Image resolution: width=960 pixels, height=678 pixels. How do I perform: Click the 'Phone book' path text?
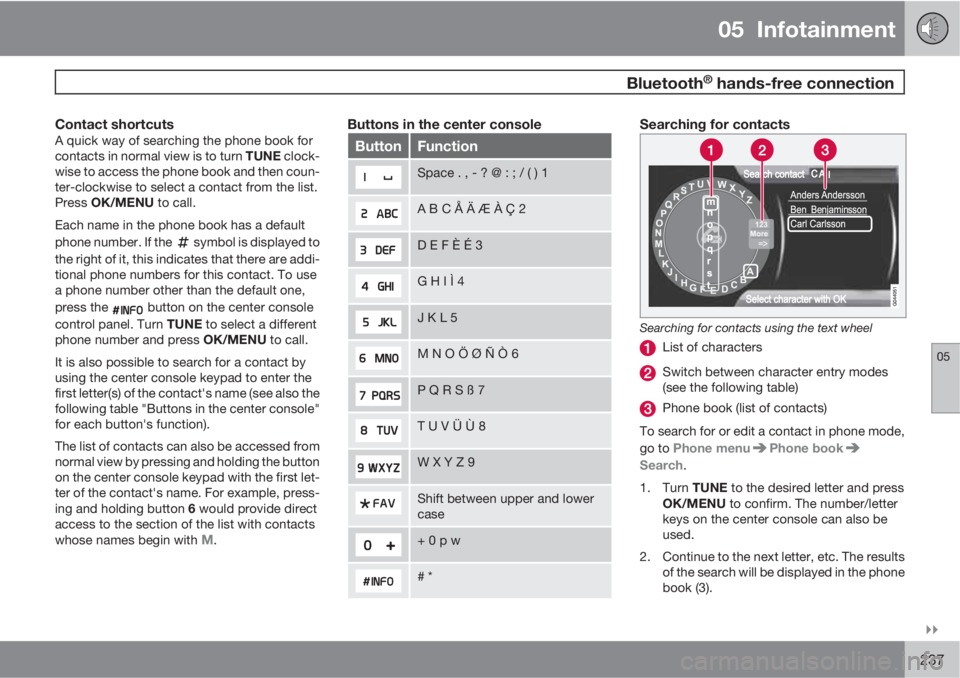pos(806,448)
